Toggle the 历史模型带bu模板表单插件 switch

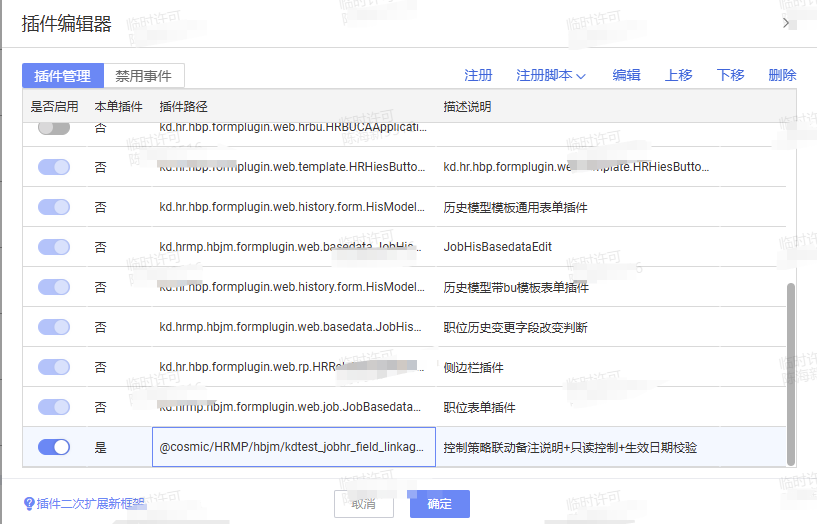pyautogui.click(x=54, y=287)
